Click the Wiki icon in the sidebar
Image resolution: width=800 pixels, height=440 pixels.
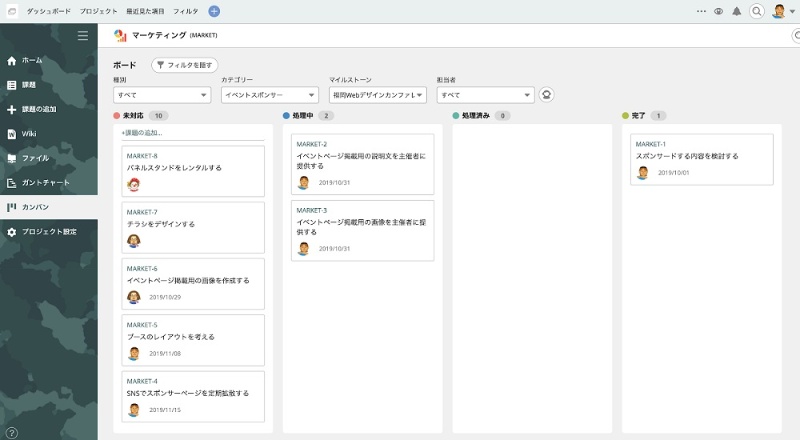click(12, 134)
